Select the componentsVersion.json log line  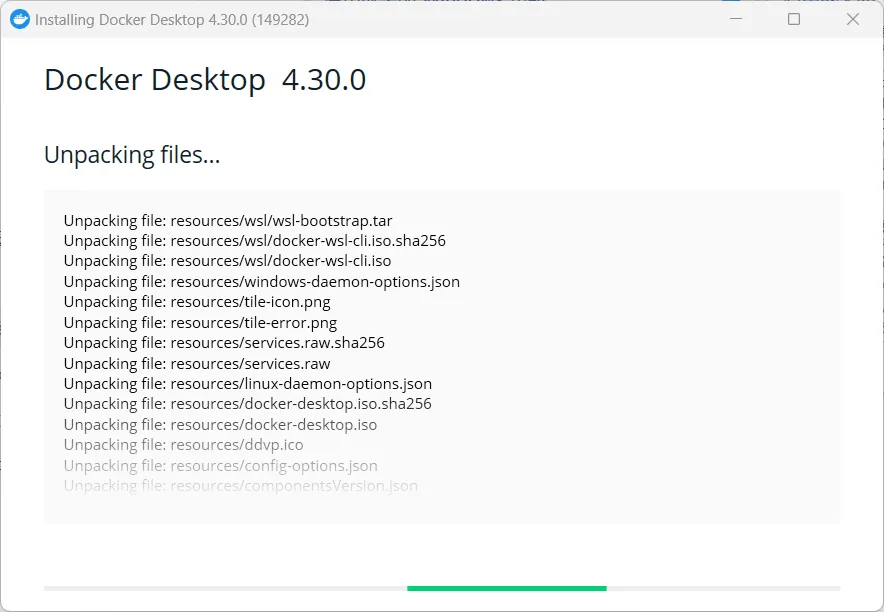pos(241,486)
